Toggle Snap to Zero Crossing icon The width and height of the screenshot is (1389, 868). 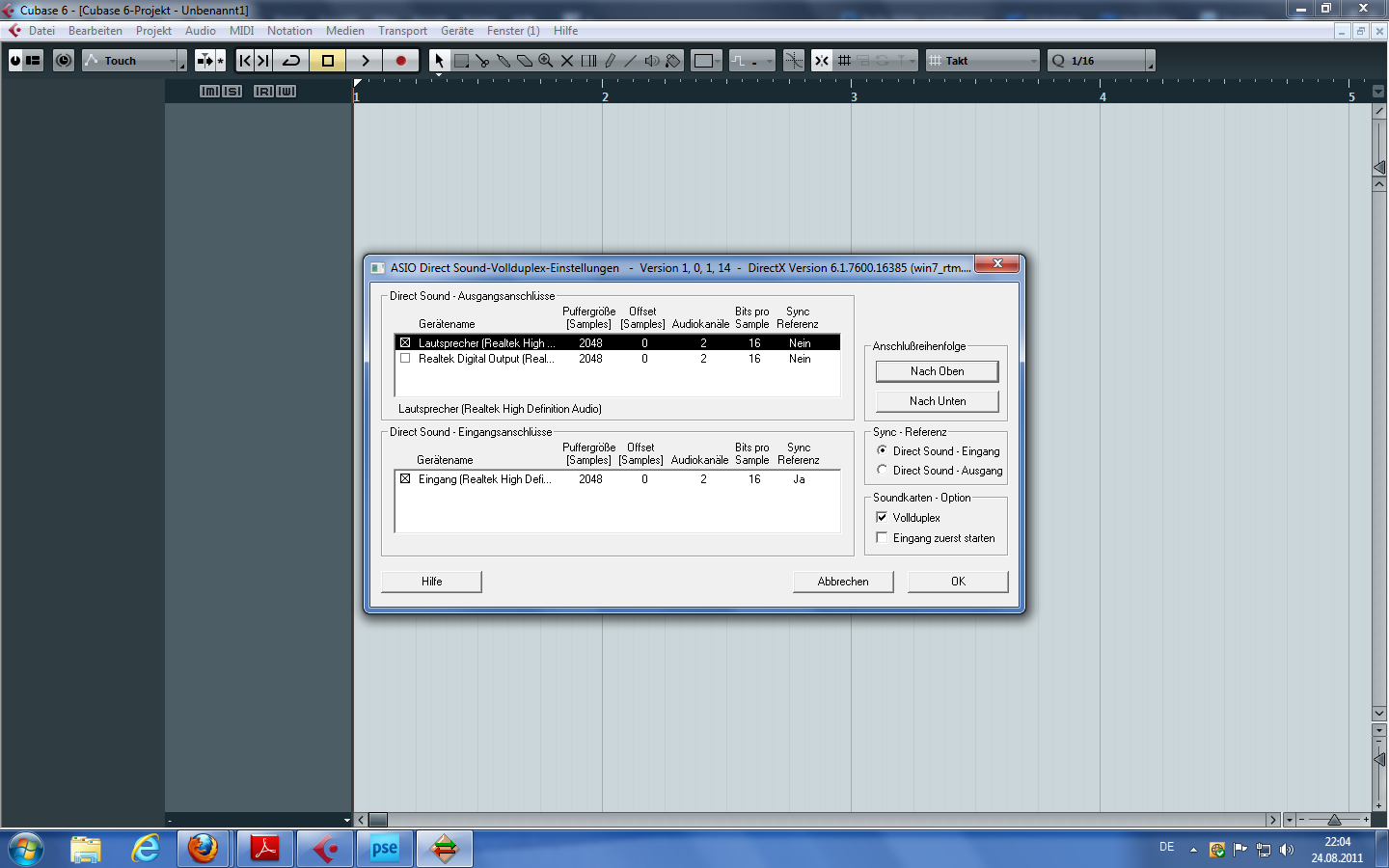click(794, 61)
